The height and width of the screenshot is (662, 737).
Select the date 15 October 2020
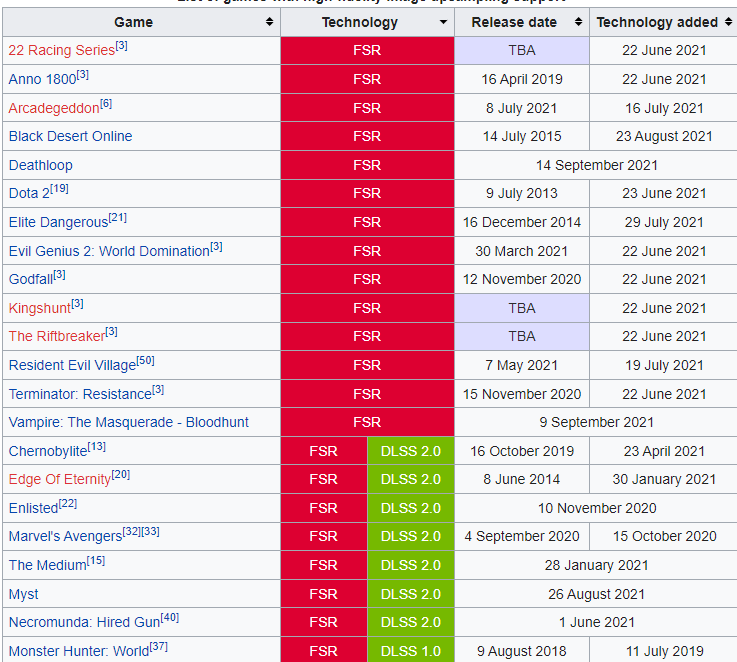click(664, 536)
